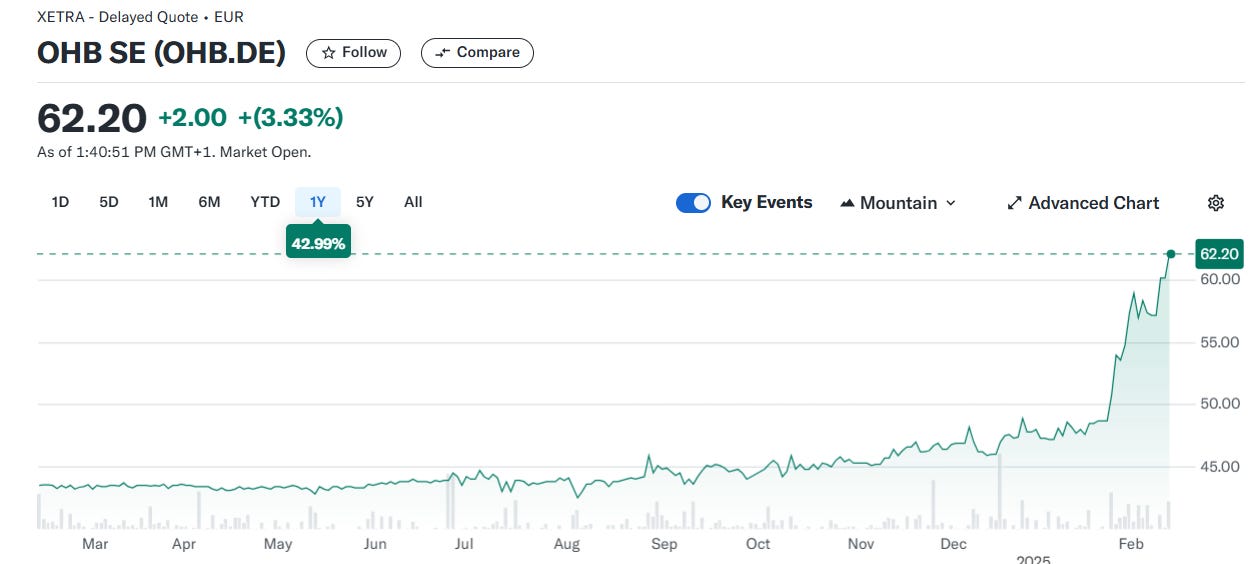Click the 62.20 current price chart label
Screen dimensions: 1259x564
1219,254
